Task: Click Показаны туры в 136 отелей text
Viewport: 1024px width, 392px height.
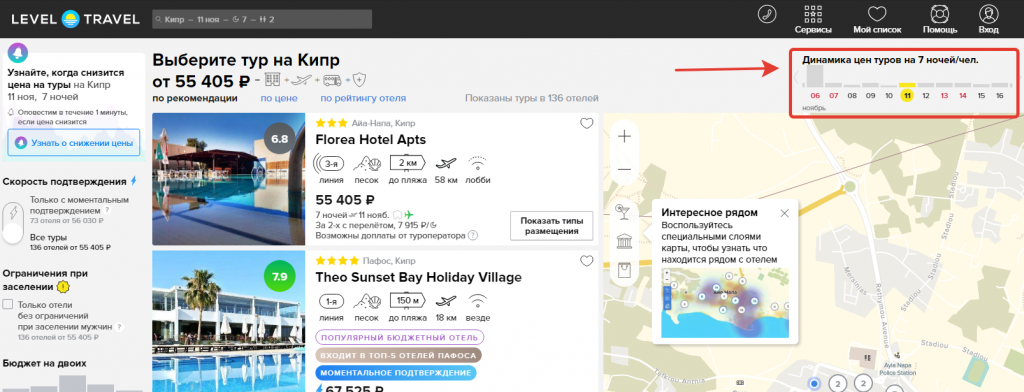Action: [x=532, y=98]
